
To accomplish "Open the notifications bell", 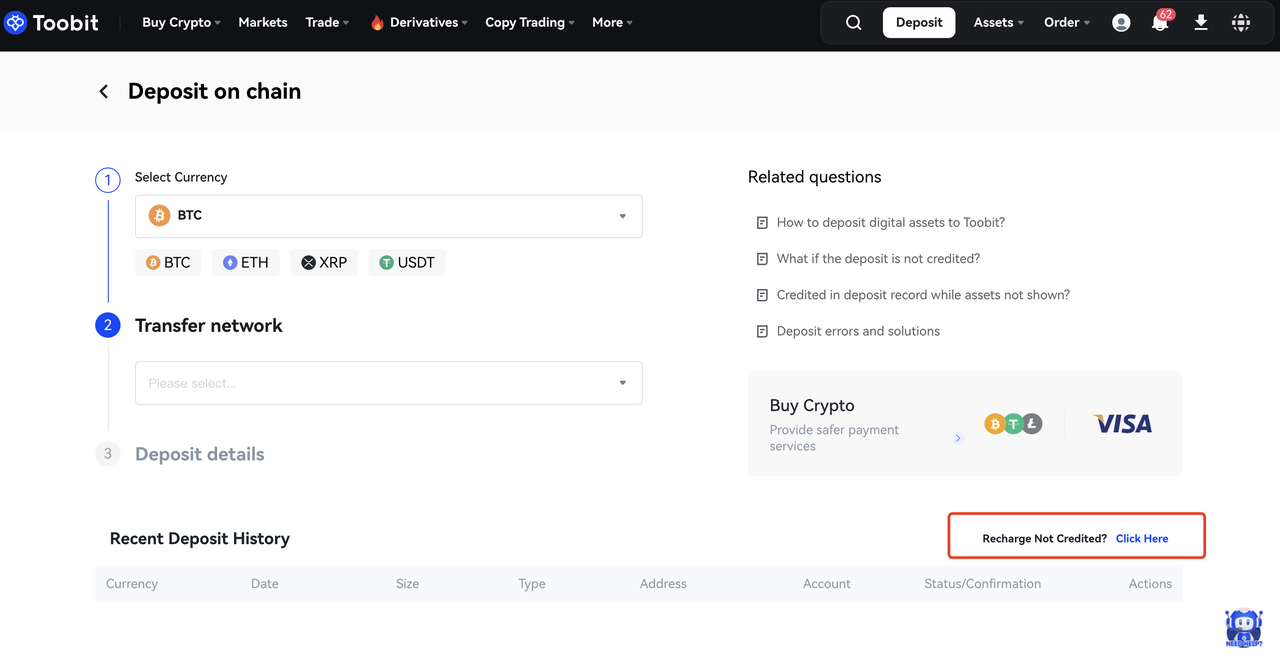I will coord(1160,23).
